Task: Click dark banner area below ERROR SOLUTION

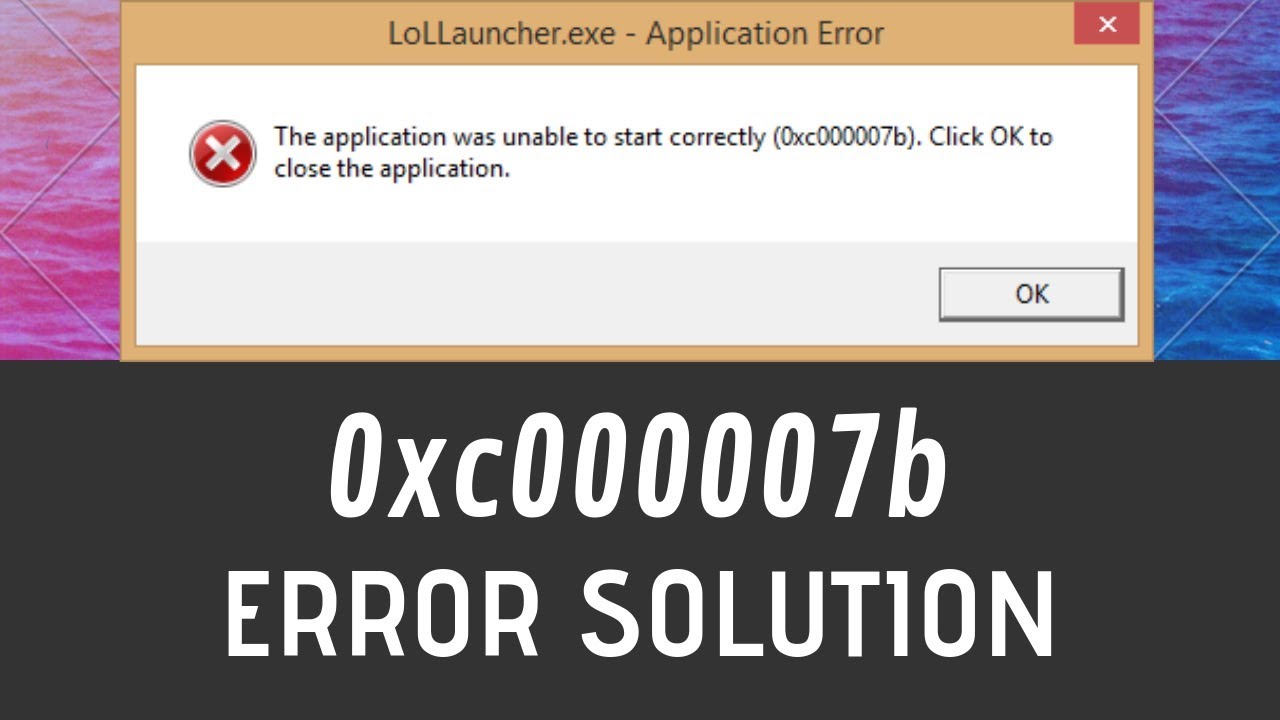Action: 640,692
